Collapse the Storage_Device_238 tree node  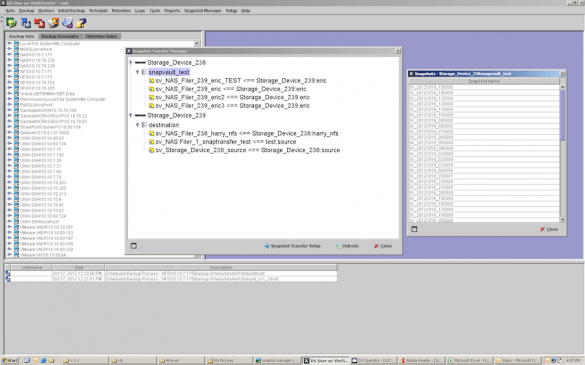[x=131, y=62]
